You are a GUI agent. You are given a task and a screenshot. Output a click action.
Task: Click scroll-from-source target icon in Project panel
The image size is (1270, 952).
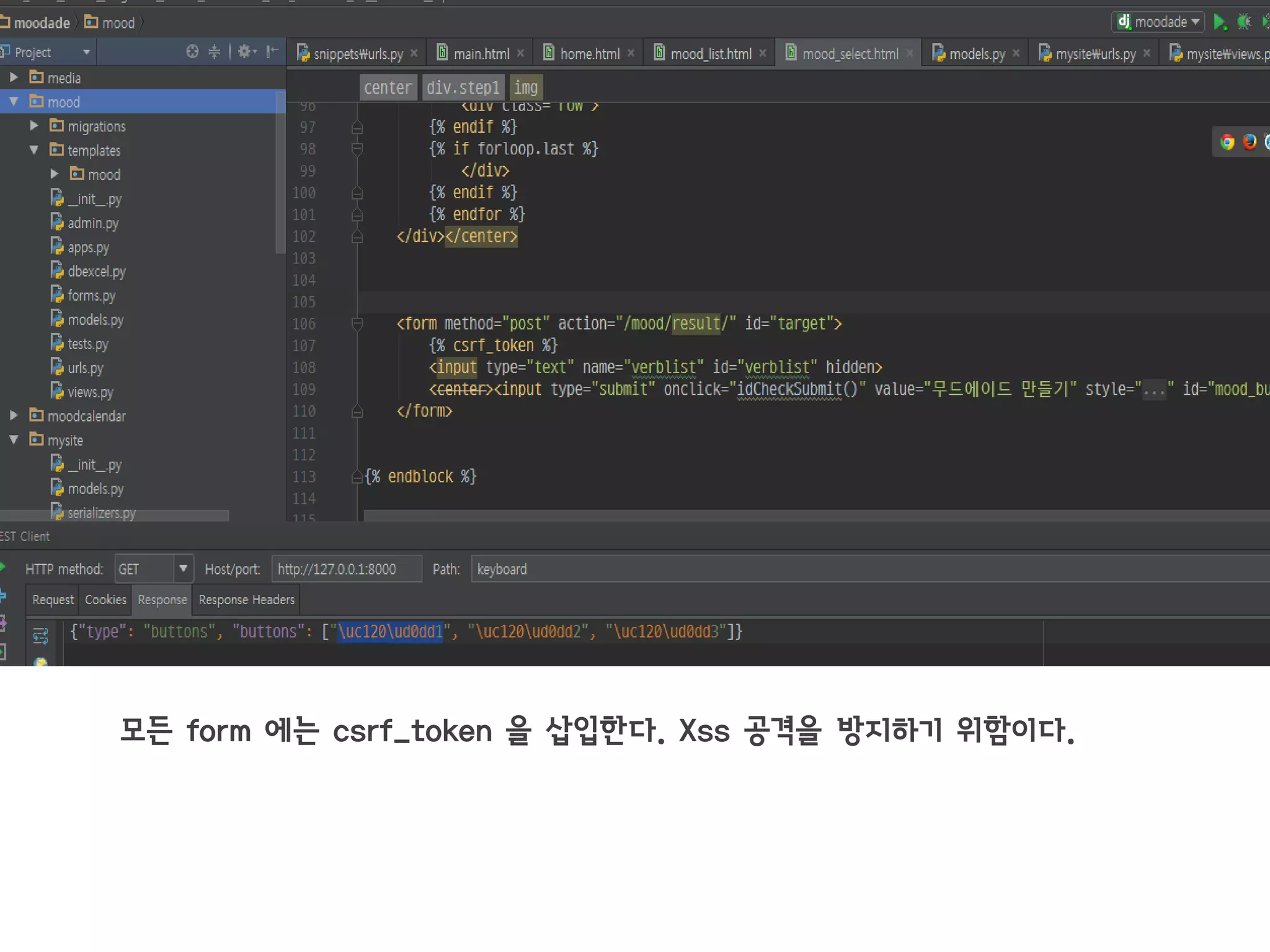[192, 51]
